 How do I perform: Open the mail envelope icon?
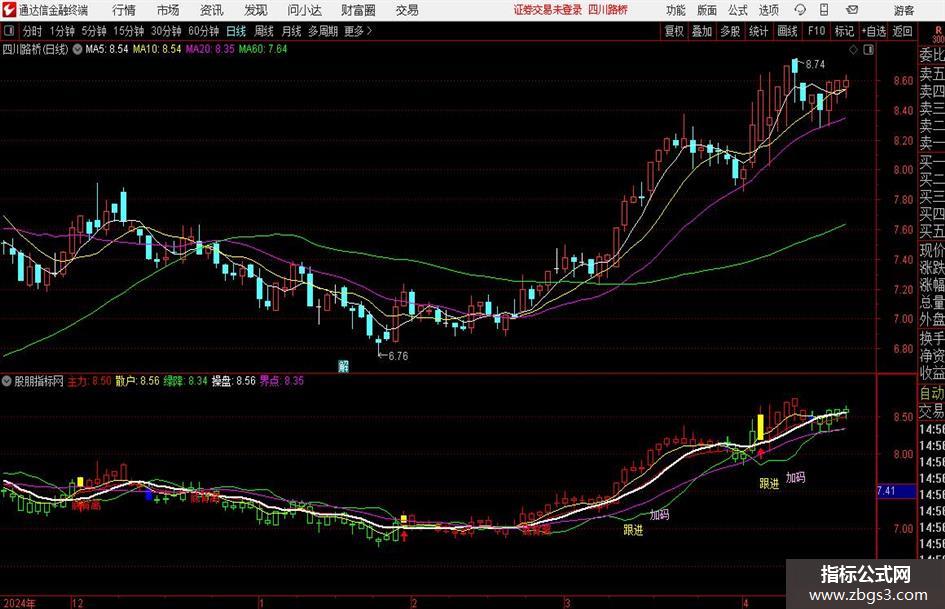[852, 10]
